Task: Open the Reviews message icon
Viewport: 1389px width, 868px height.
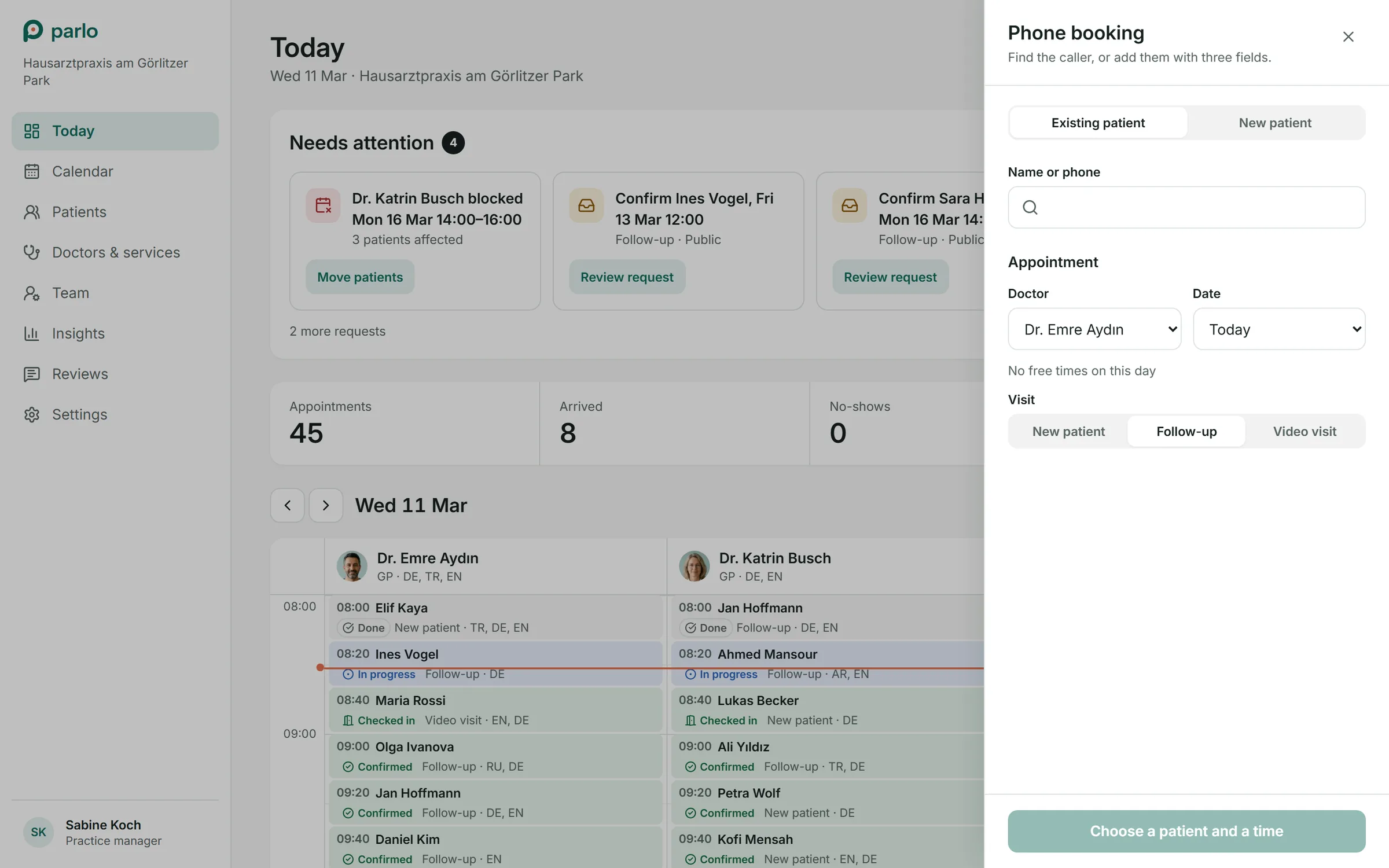Action: [x=32, y=374]
